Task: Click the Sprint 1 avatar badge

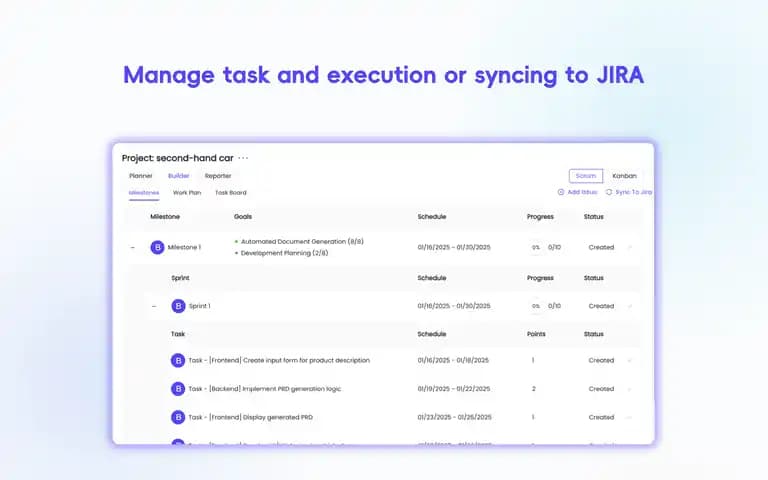Action: 178,306
